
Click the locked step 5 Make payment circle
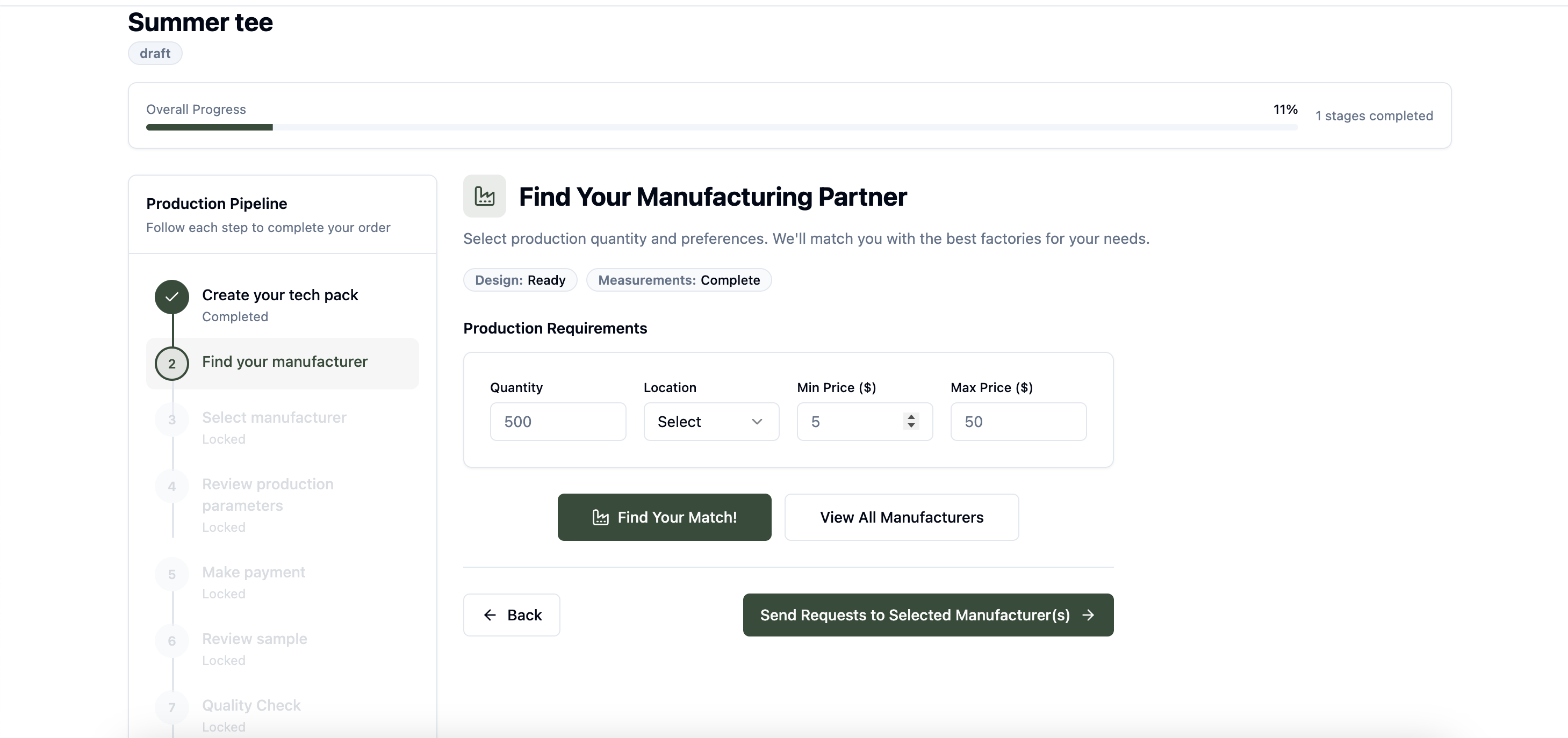[171, 575]
